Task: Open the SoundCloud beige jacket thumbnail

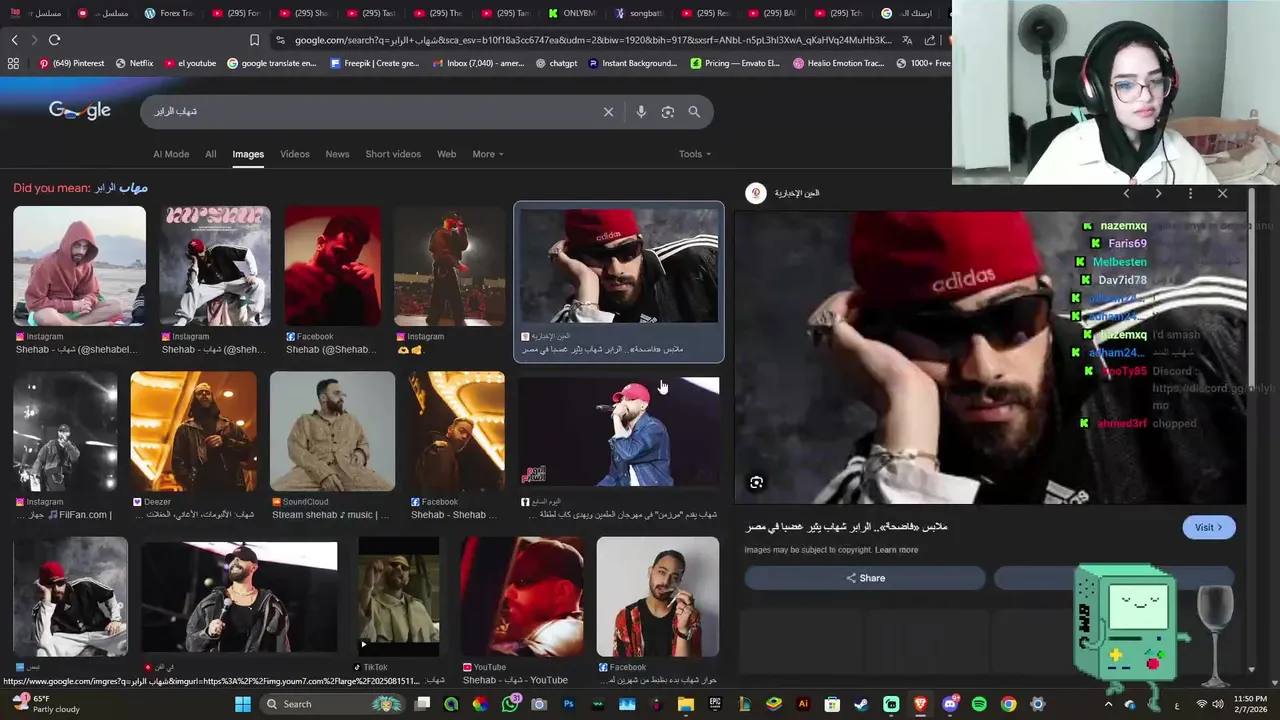Action: point(332,431)
